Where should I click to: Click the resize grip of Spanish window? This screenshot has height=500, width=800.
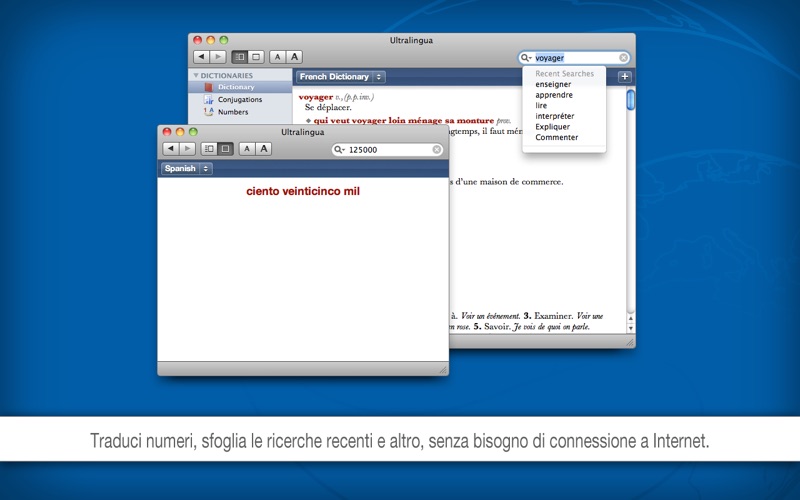pos(443,370)
